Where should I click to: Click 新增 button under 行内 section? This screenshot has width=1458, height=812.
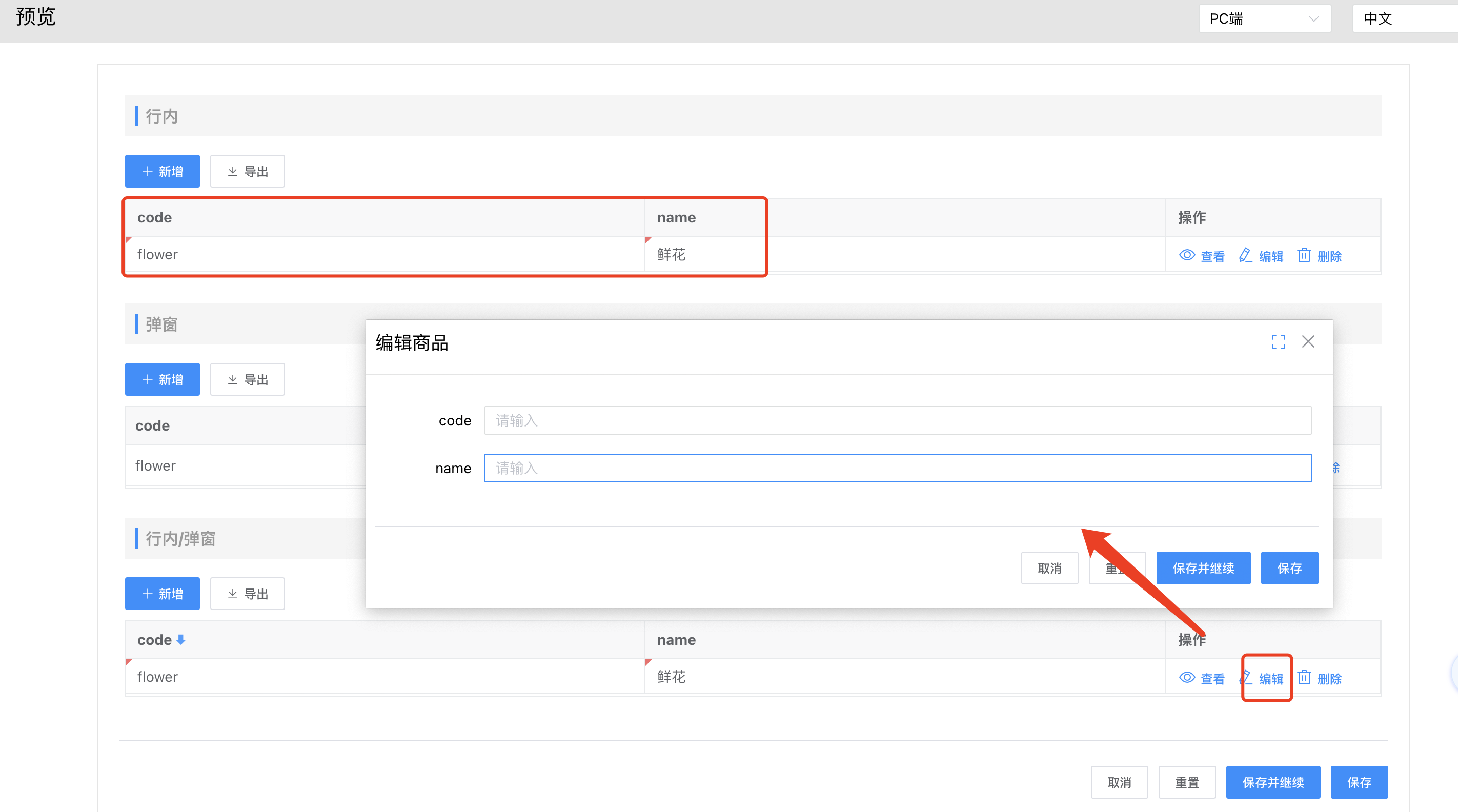pyautogui.click(x=163, y=171)
